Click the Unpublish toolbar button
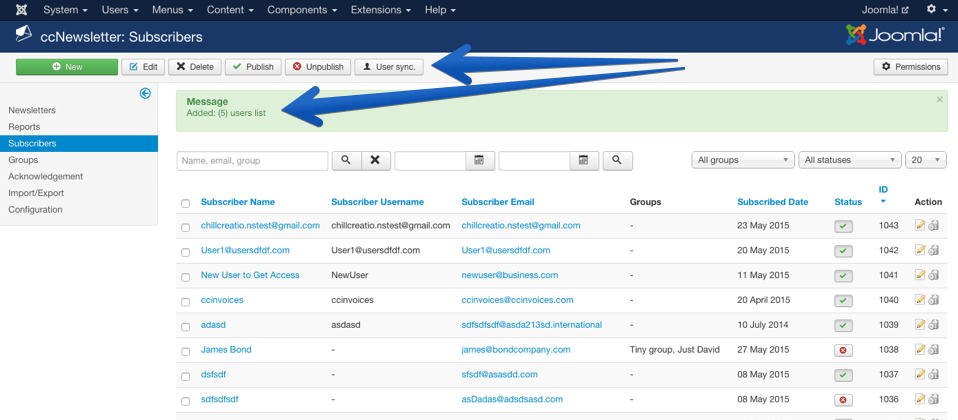This screenshot has width=958, height=420. [x=318, y=67]
